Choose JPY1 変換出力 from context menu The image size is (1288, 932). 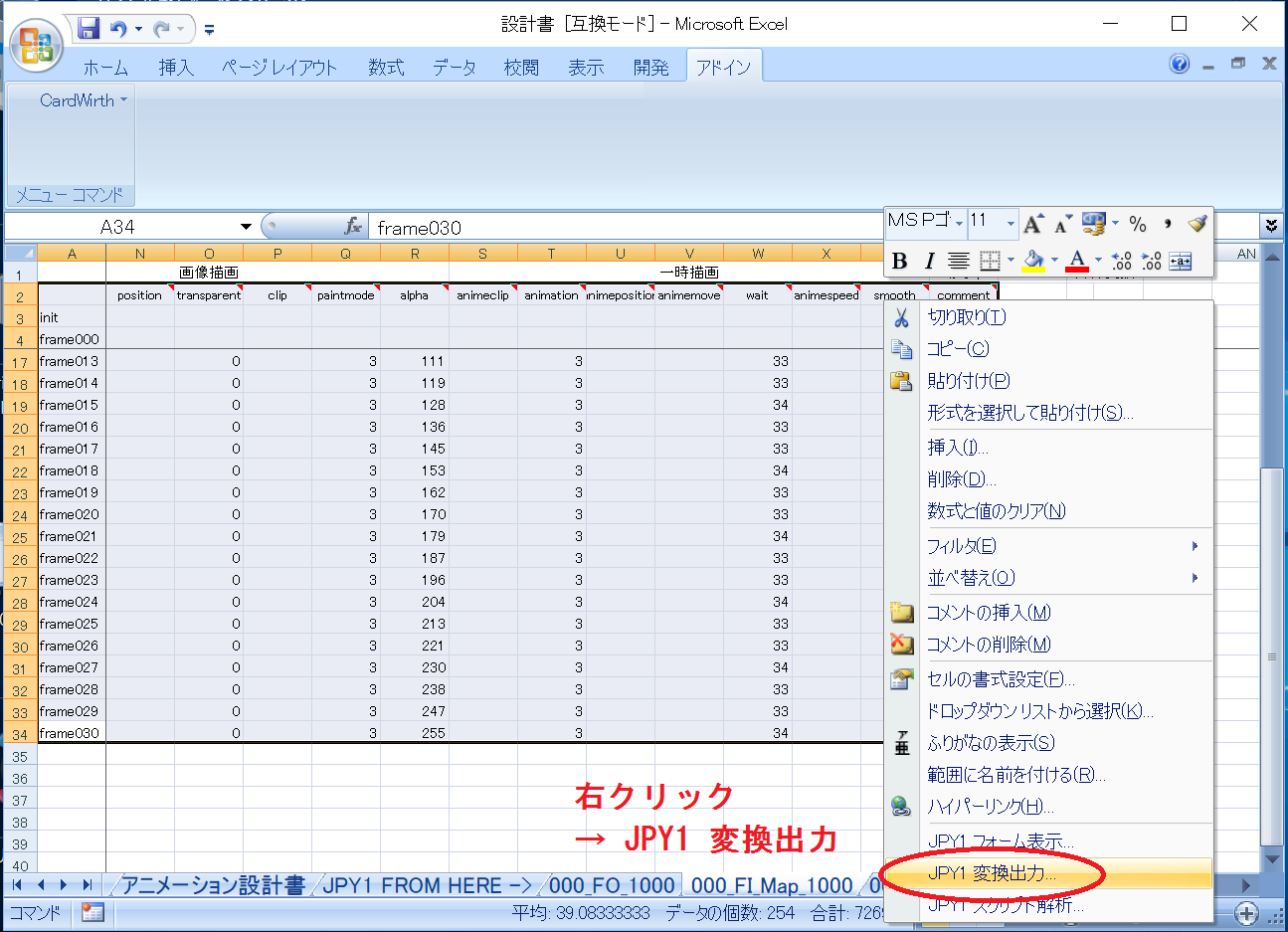(1048, 873)
